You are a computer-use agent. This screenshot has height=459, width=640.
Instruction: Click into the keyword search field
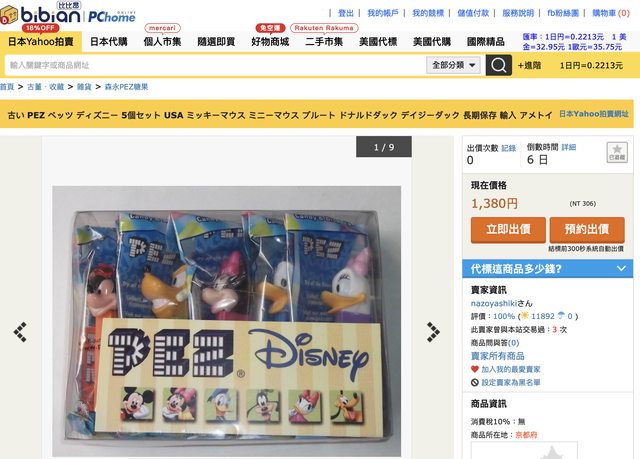point(215,65)
